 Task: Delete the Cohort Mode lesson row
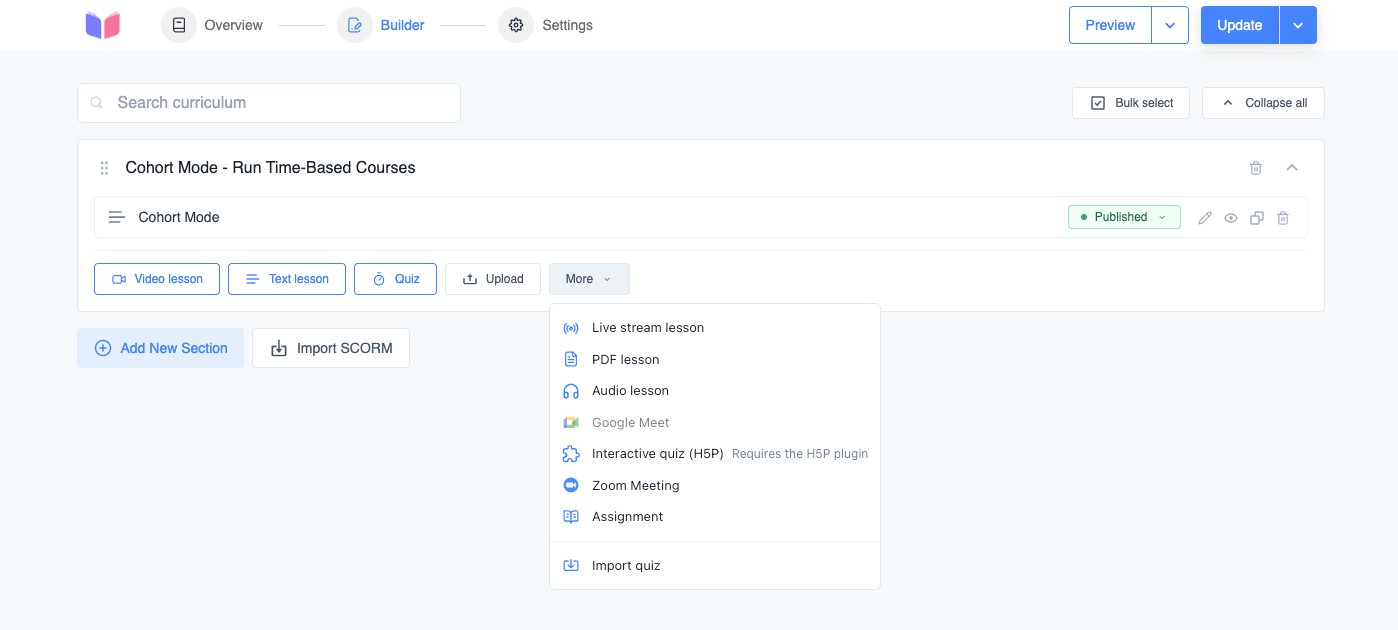(1283, 218)
